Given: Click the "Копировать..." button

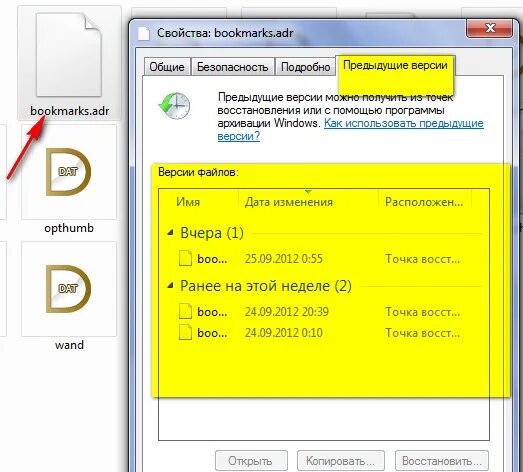Looking at the screenshot, I should point(341,461).
